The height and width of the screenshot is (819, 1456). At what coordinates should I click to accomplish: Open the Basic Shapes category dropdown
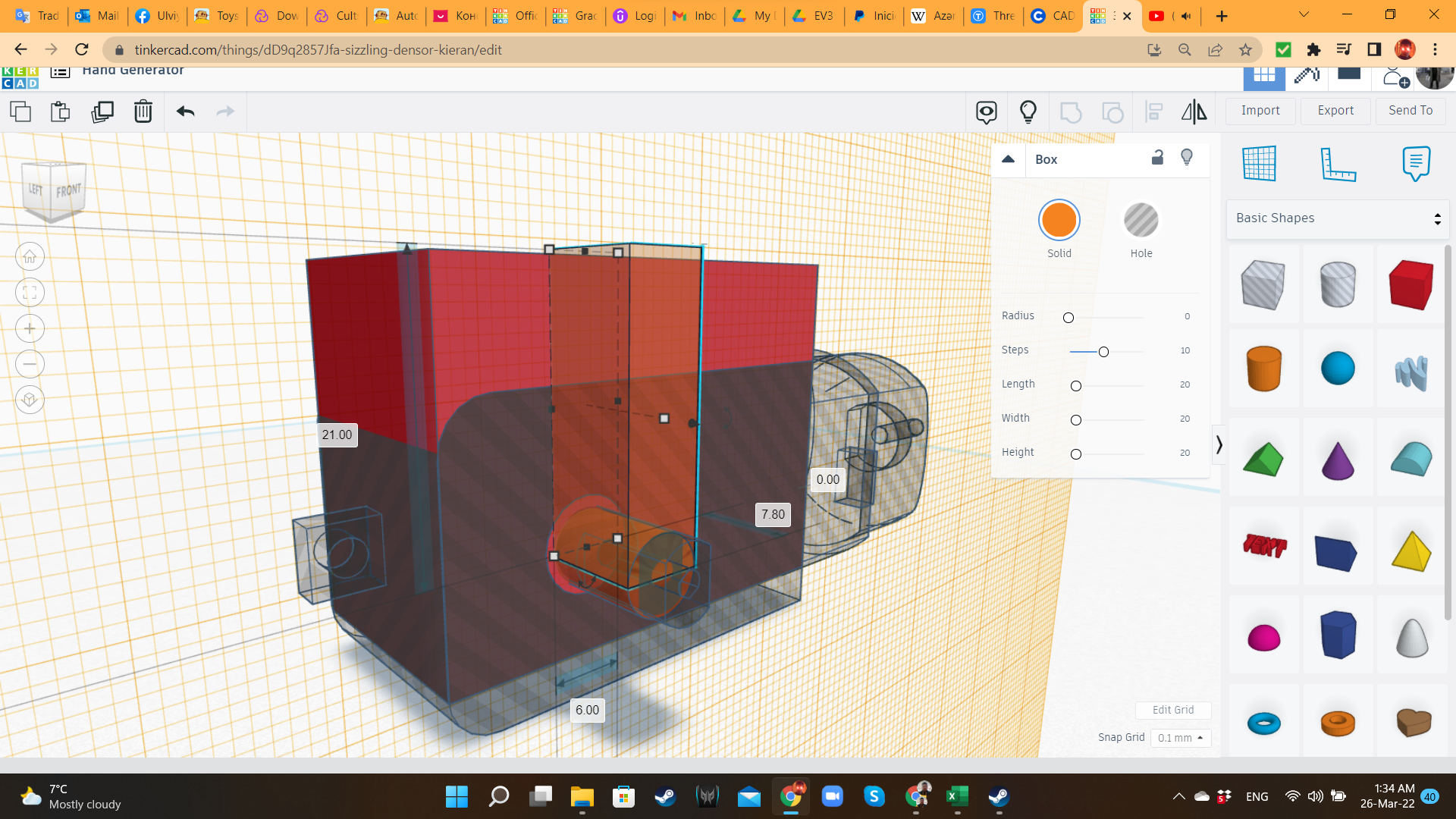click(1338, 218)
